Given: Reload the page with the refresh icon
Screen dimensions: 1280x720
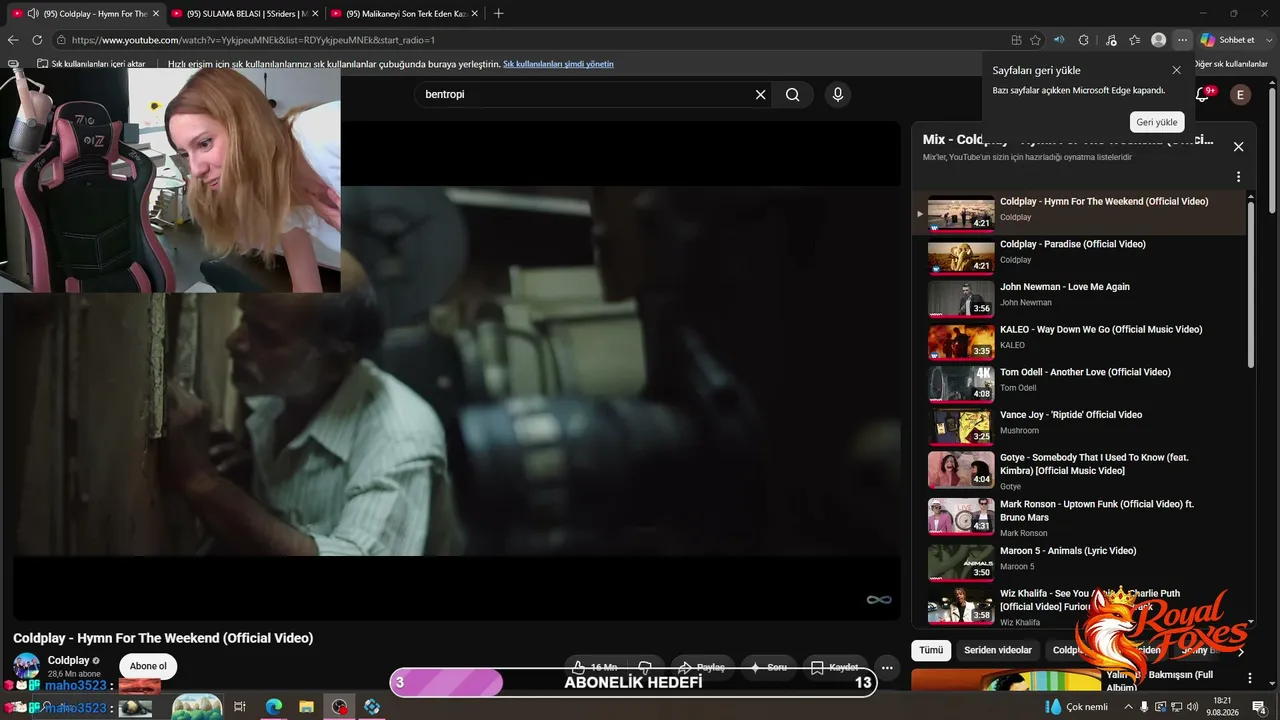Looking at the screenshot, I should tap(37, 40).
